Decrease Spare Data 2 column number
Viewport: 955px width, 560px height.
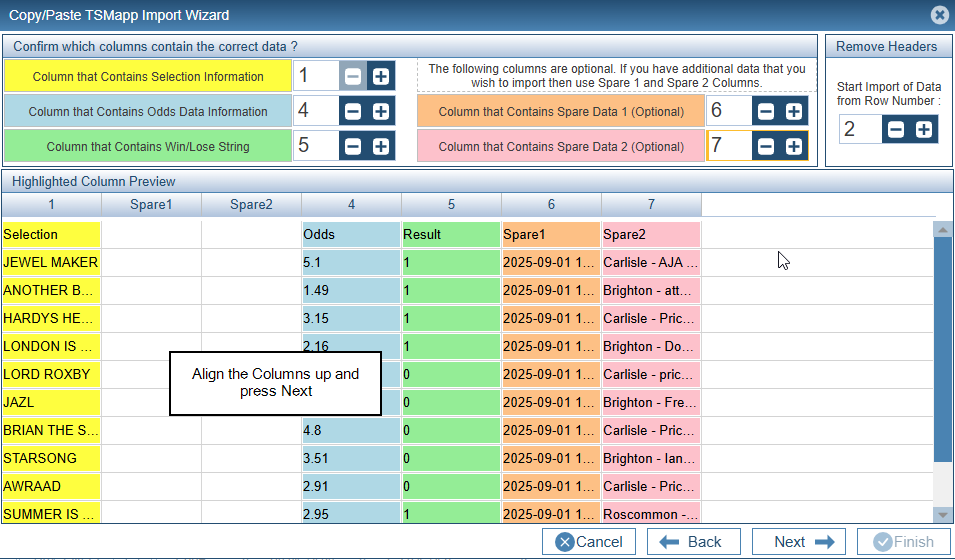click(x=766, y=147)
